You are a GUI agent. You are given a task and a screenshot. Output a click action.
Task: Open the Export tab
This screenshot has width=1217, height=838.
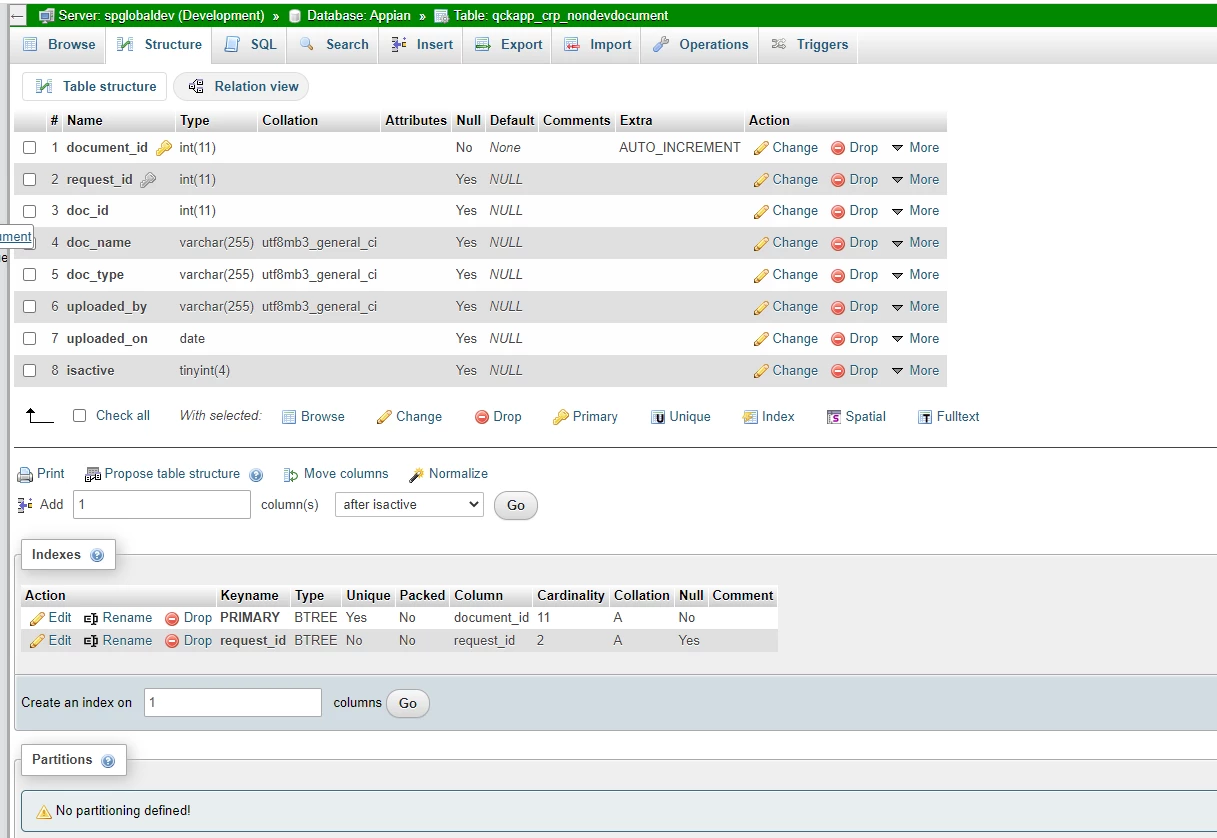[508, 45]
